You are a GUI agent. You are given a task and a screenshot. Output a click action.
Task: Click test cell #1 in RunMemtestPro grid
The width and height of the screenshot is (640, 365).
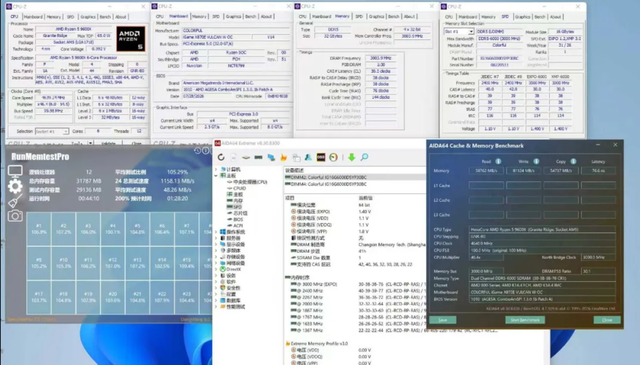click(x=39, y=229)
